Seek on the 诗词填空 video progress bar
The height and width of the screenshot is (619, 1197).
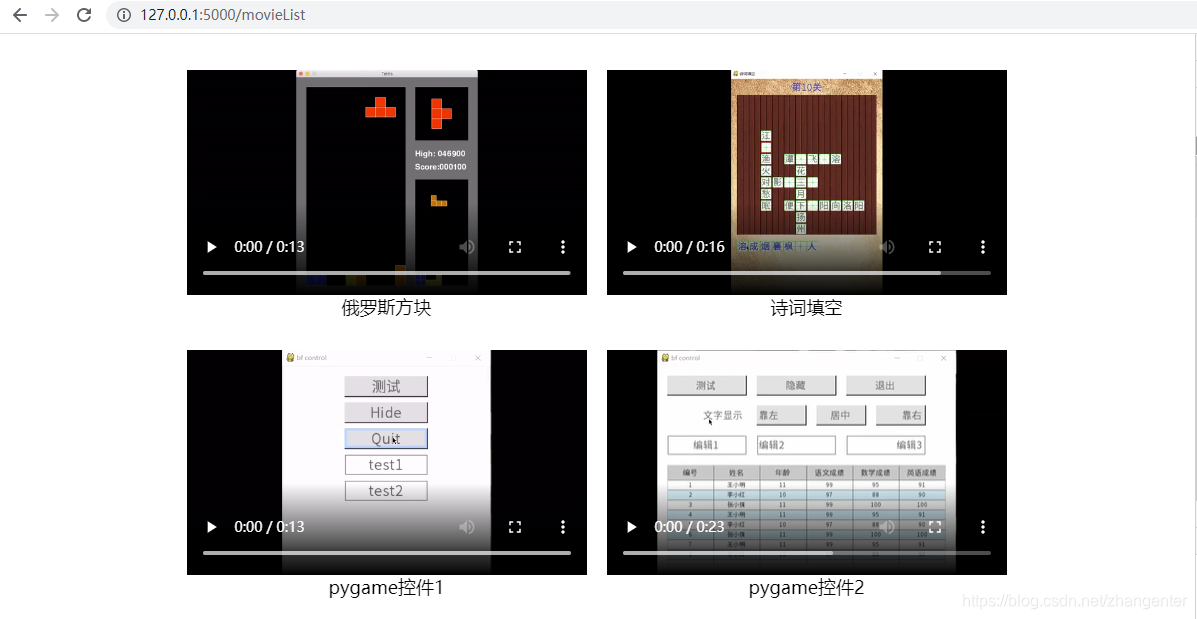pyautogui.click(x=806, y=272)
